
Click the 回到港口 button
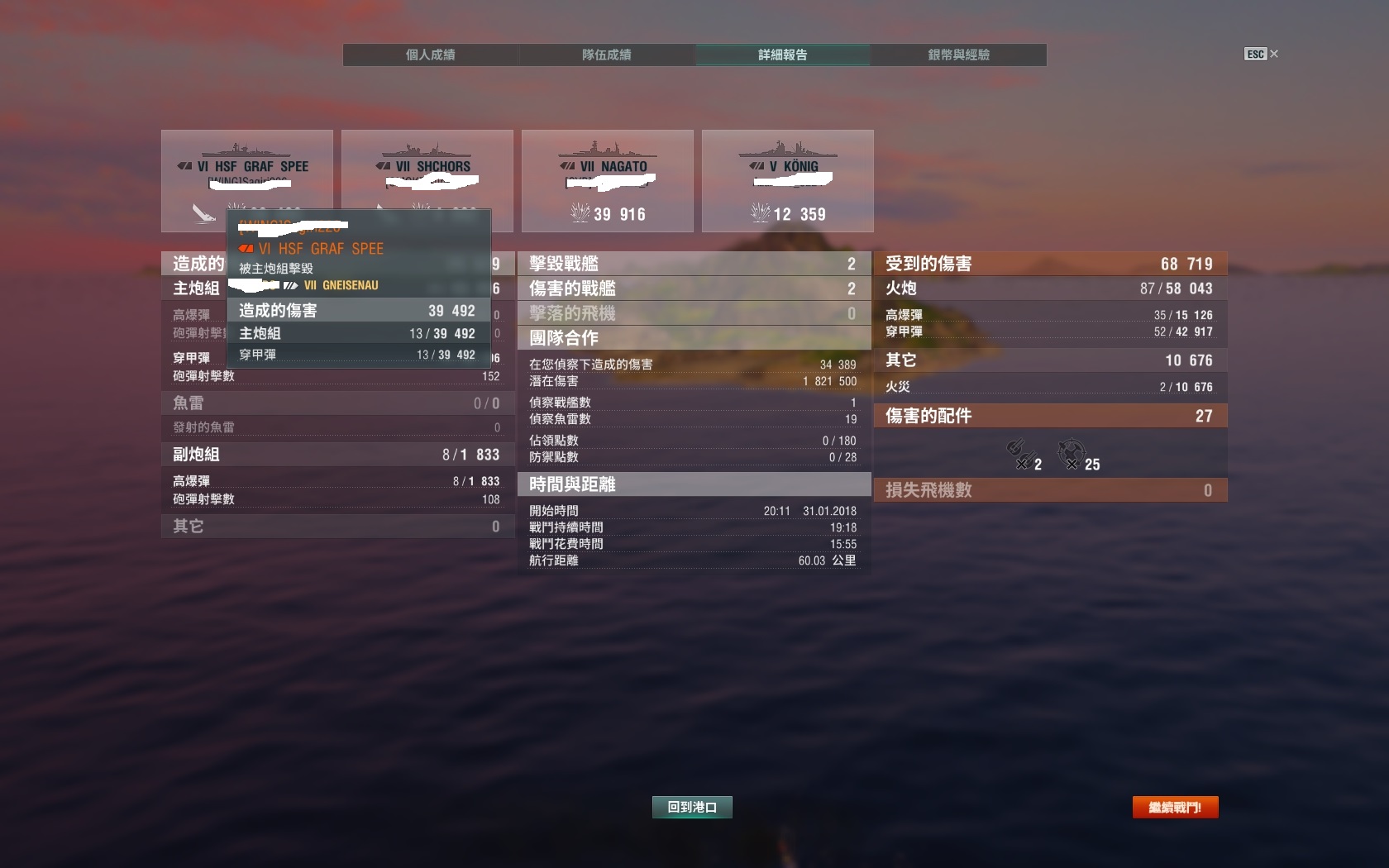pyautogui.click(x=692, y=807)
